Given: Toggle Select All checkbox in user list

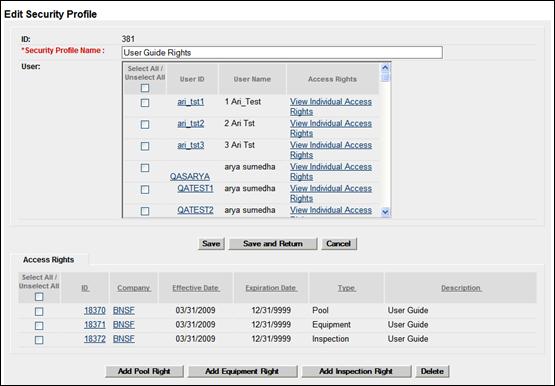Looking at the screenshot, I should coord(145,88).
